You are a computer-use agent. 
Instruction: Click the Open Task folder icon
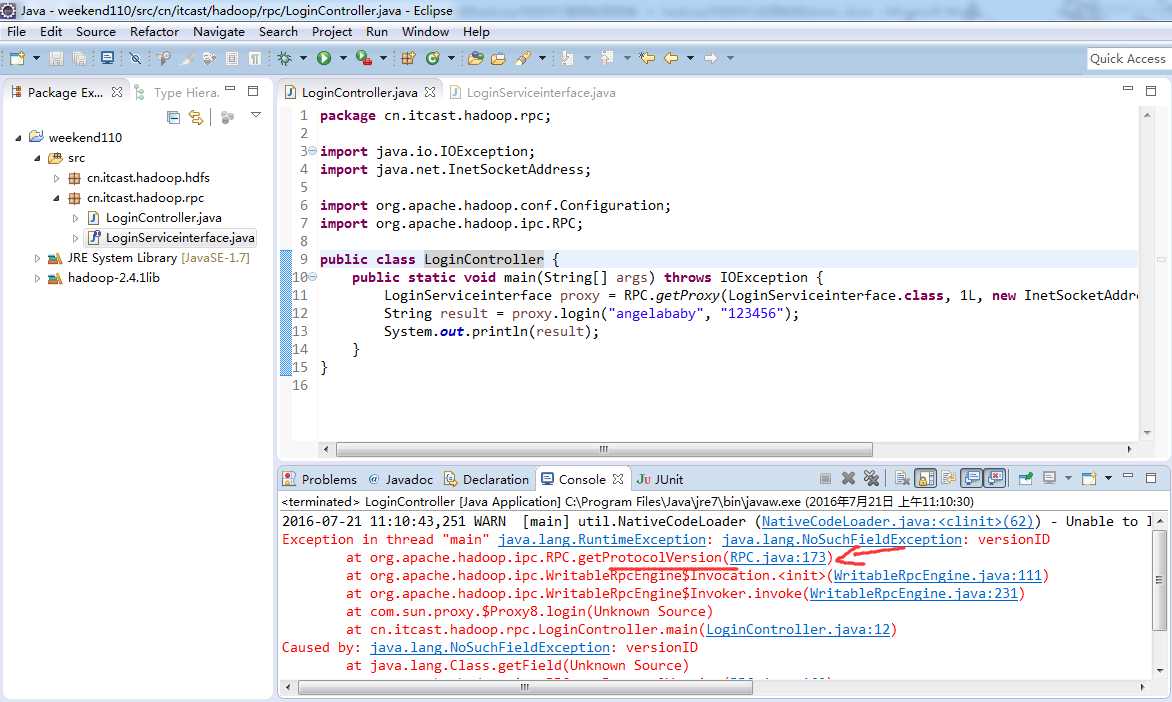[x=498, y=58]
